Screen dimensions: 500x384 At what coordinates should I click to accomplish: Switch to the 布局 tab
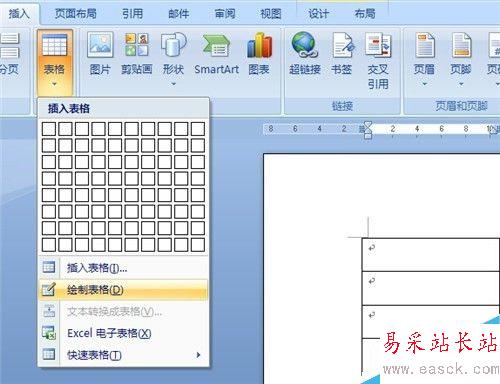coord(365,14)
